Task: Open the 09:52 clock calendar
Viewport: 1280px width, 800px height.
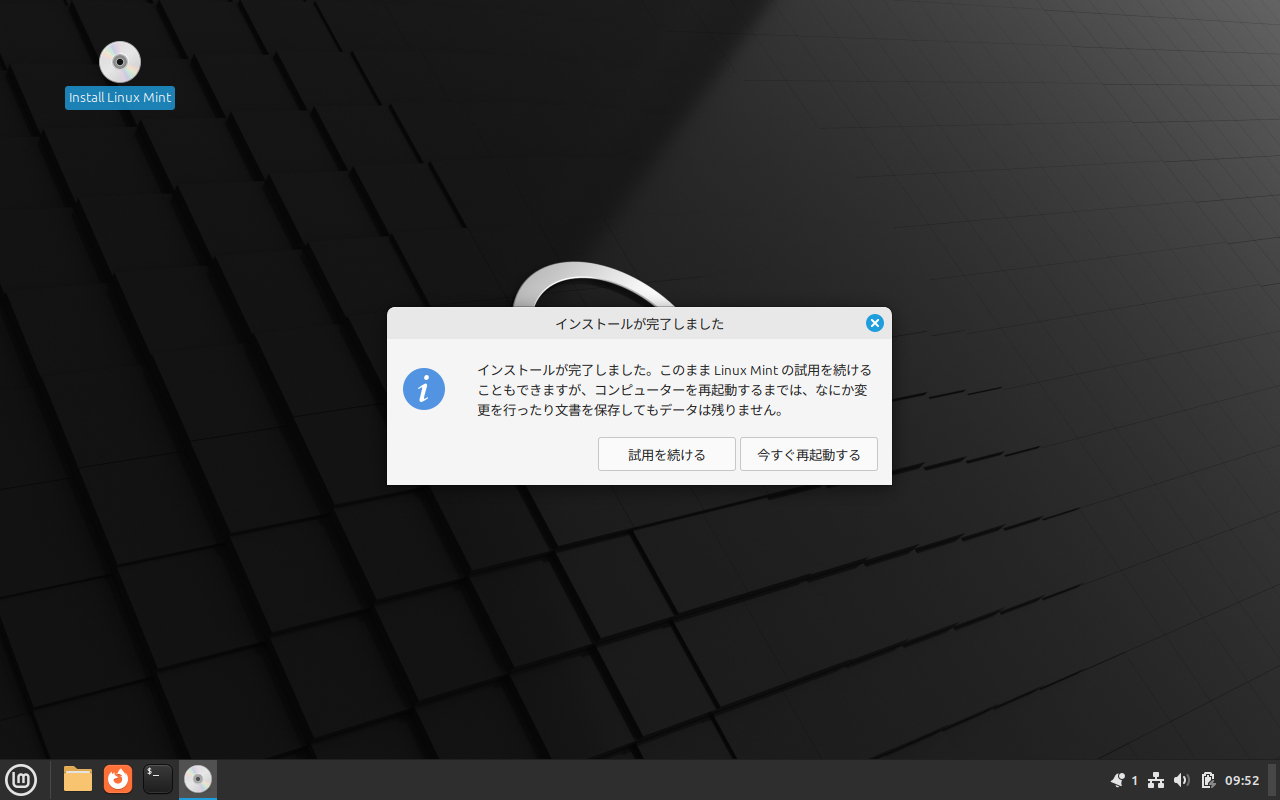Action: tap(1242, 780)
